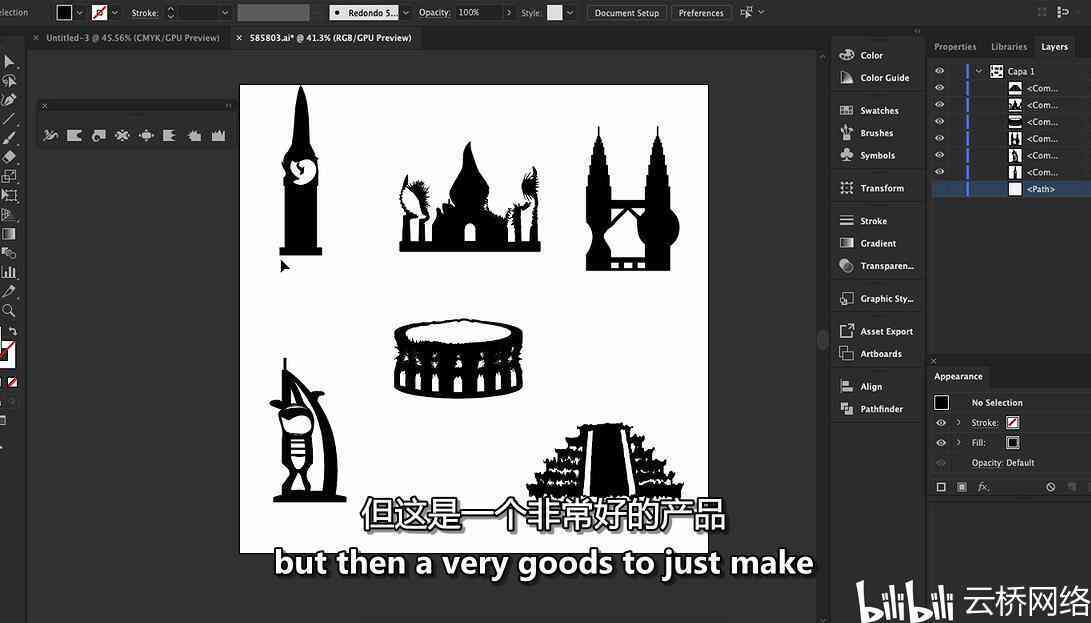Click Stroke color swatch in Appearance panel
This screenshot has height=623, width=1091.
coord(1012,423)
